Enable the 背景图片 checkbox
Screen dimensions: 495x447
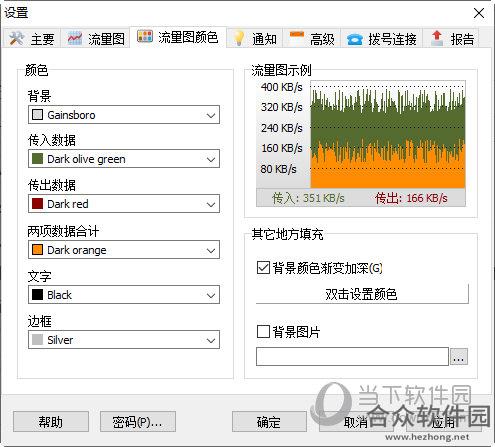pyautogui.click(x=263, y=332)
